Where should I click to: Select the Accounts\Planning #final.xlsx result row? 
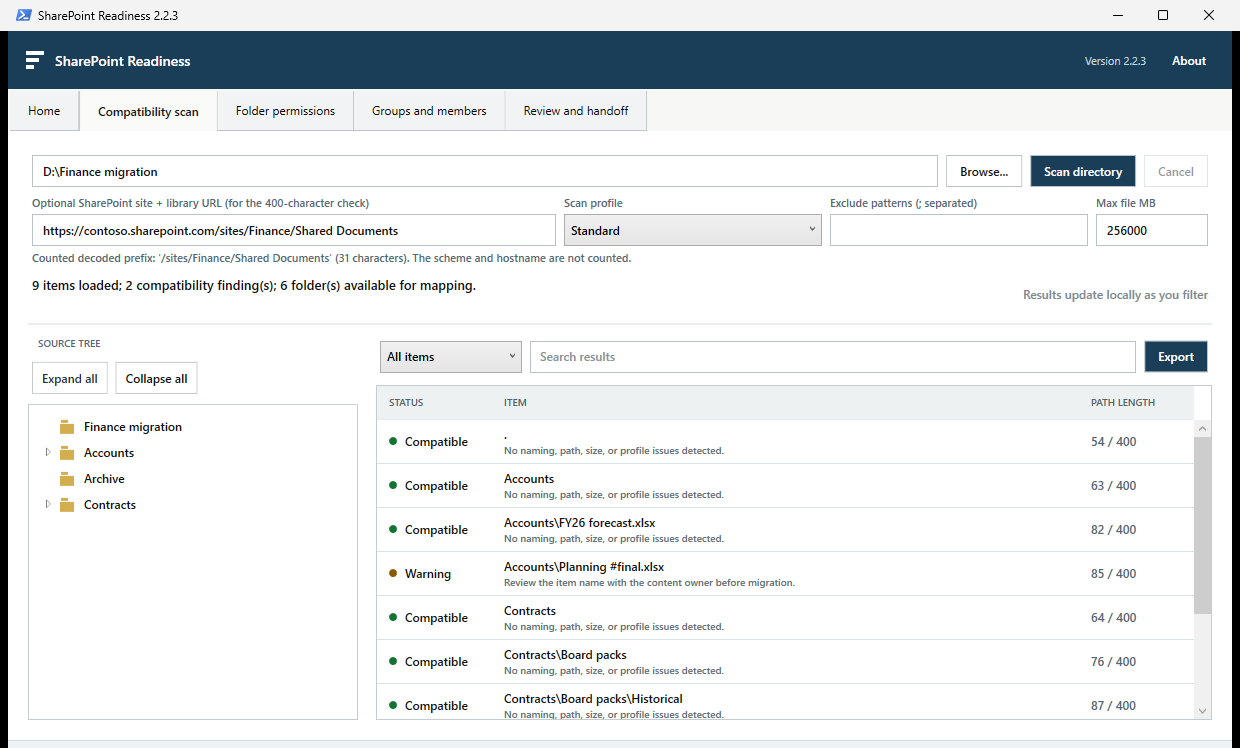coord(785,574)
